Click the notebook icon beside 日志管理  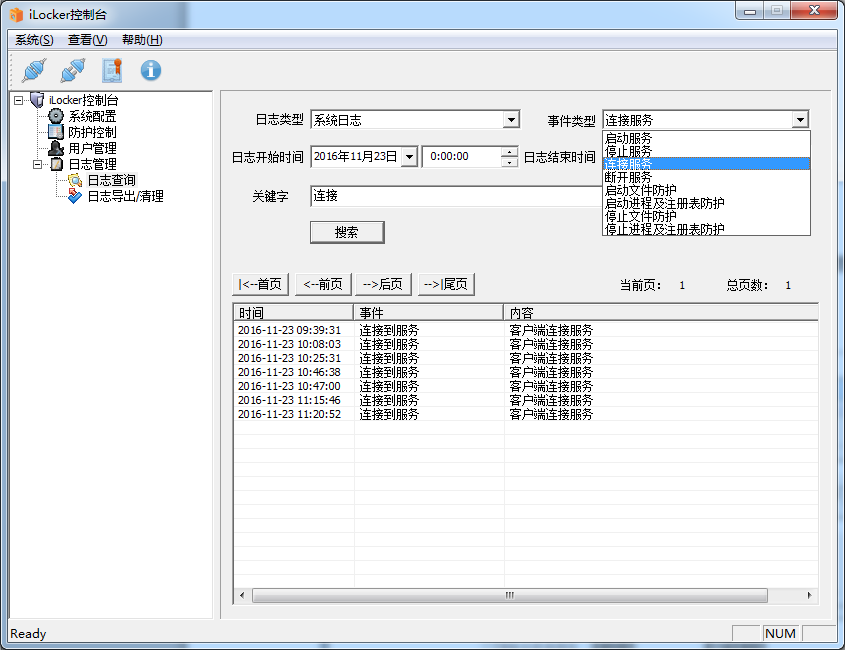[57, 164]
